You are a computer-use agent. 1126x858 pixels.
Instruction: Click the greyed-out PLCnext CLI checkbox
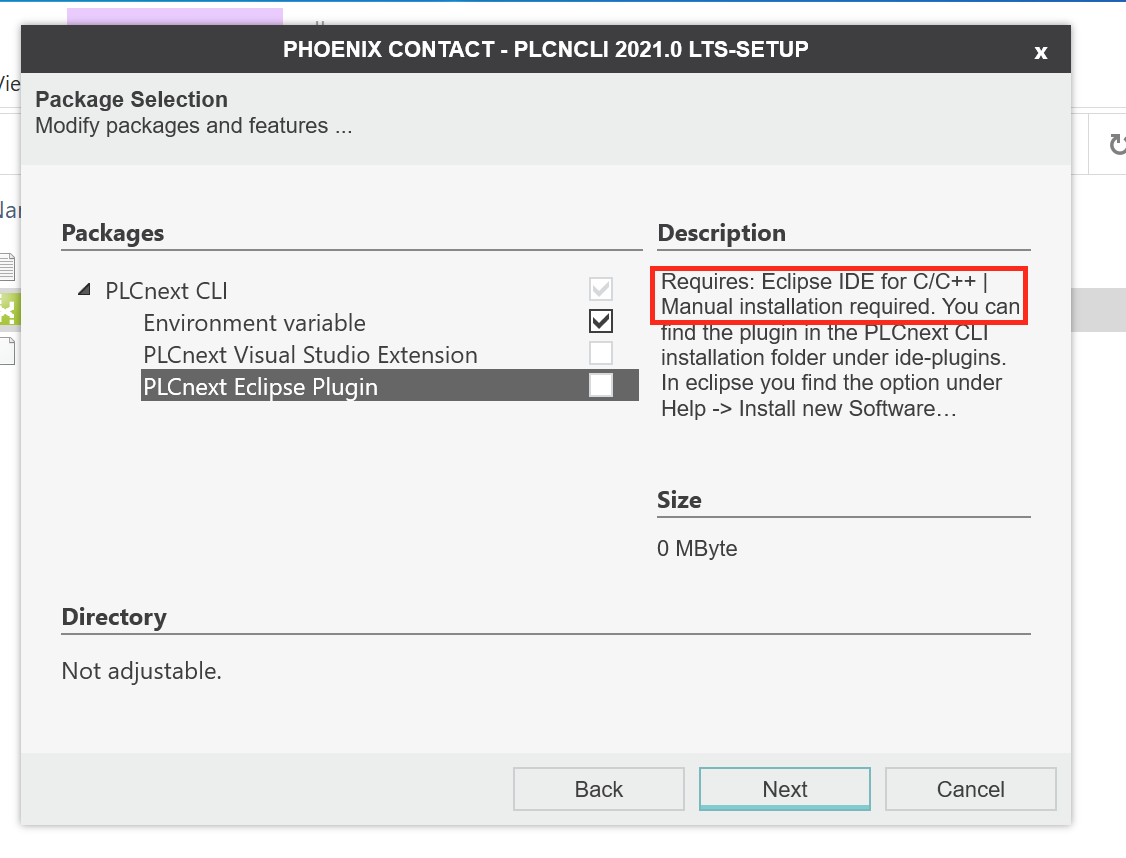coord(601,289)
